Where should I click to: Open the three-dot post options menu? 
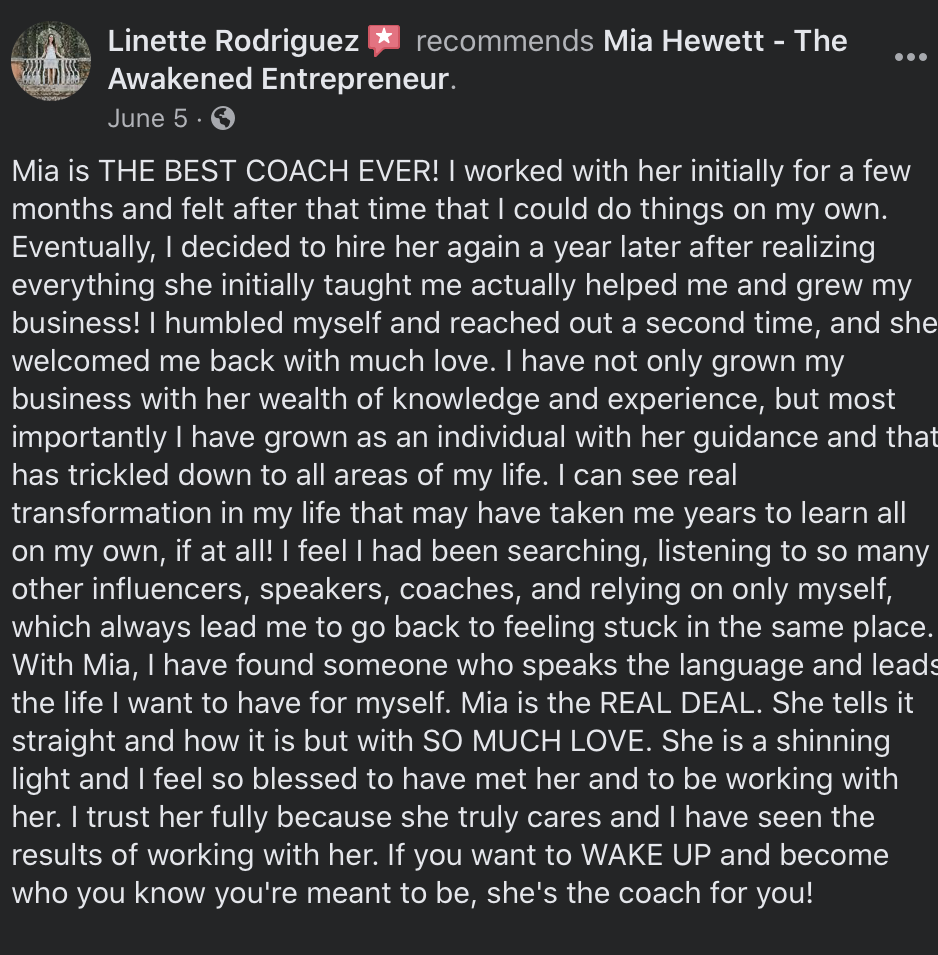[911, 57]
